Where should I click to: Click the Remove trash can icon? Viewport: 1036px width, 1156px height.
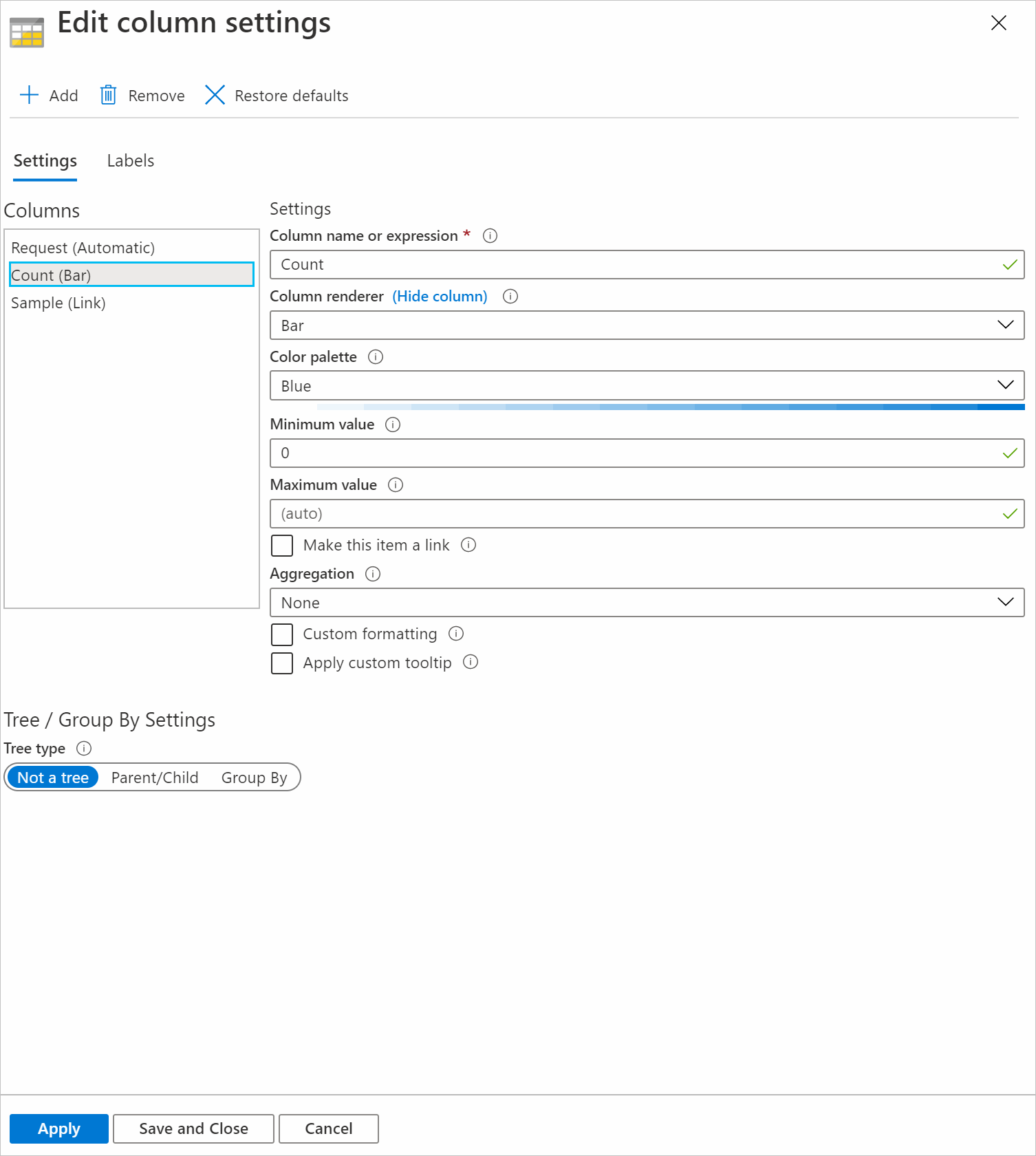click(108, 95)
